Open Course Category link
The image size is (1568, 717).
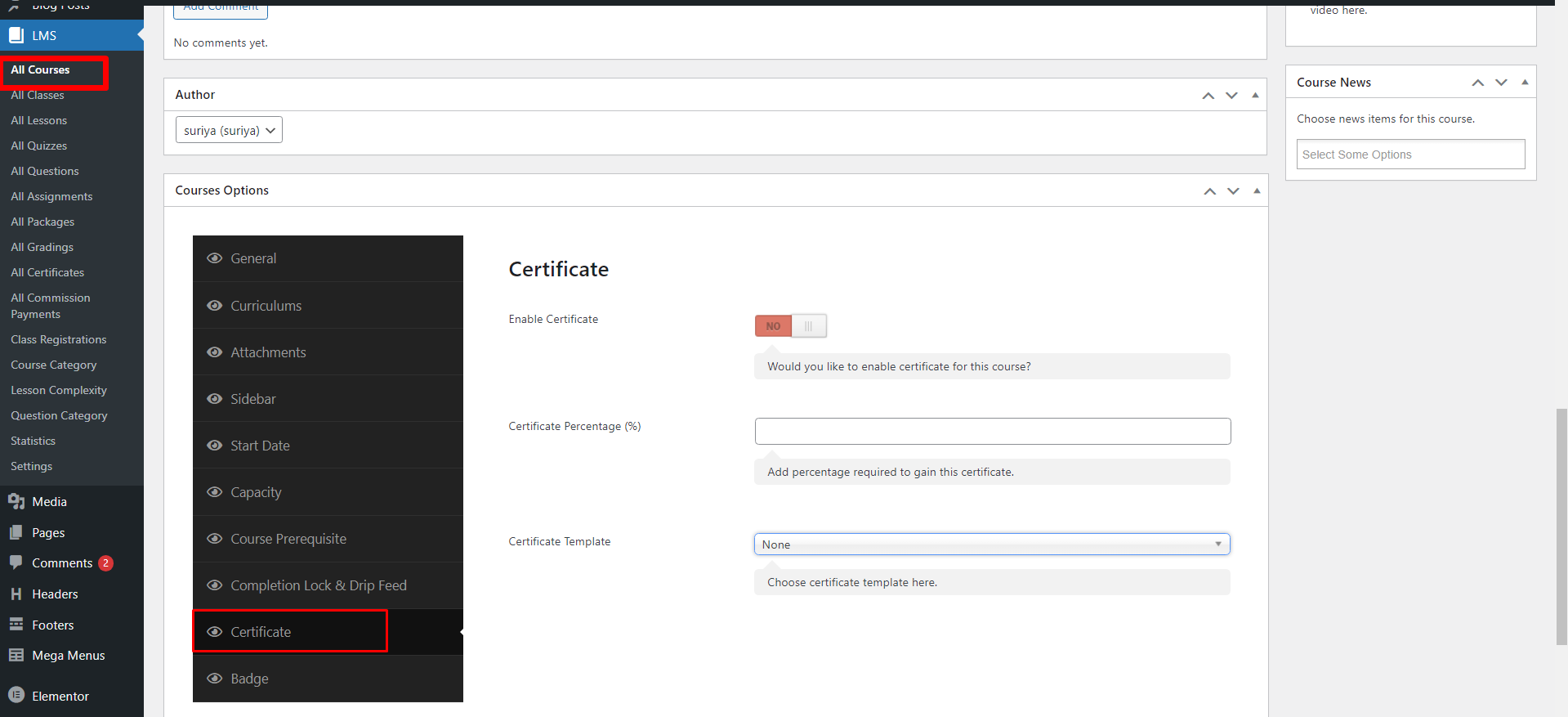pos(54,365)
